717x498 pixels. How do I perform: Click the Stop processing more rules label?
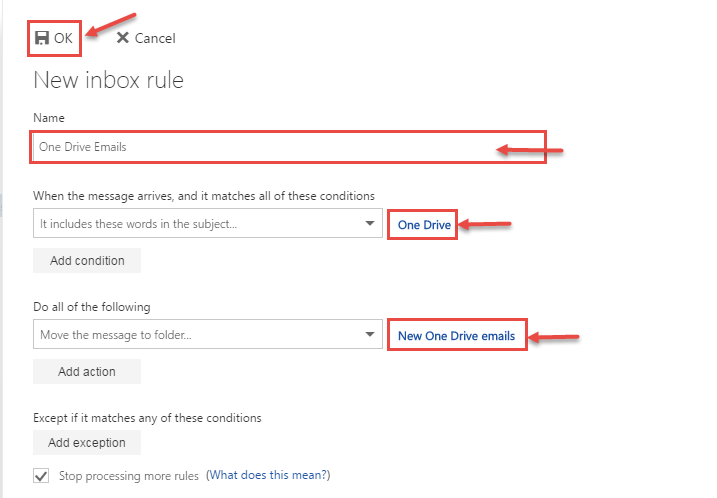128,476
